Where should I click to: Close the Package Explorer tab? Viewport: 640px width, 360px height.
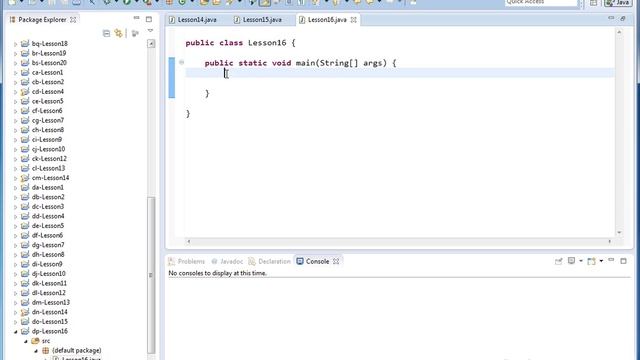73,20
